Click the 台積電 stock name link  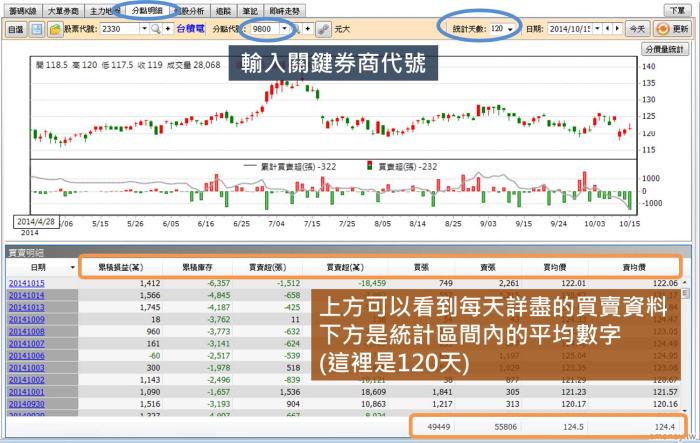pos(191,29)
